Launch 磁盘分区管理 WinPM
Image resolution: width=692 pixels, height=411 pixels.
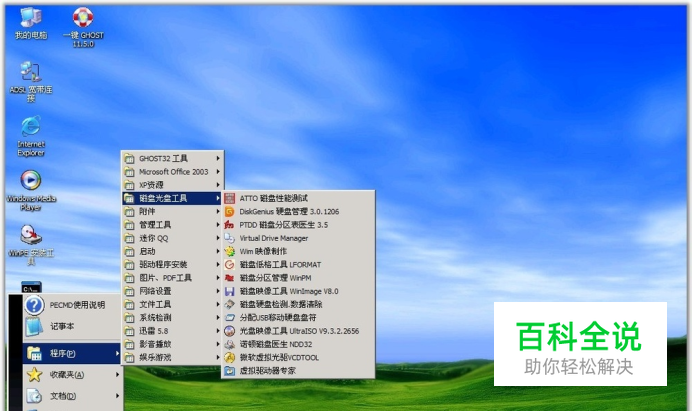tap(298, 278)
